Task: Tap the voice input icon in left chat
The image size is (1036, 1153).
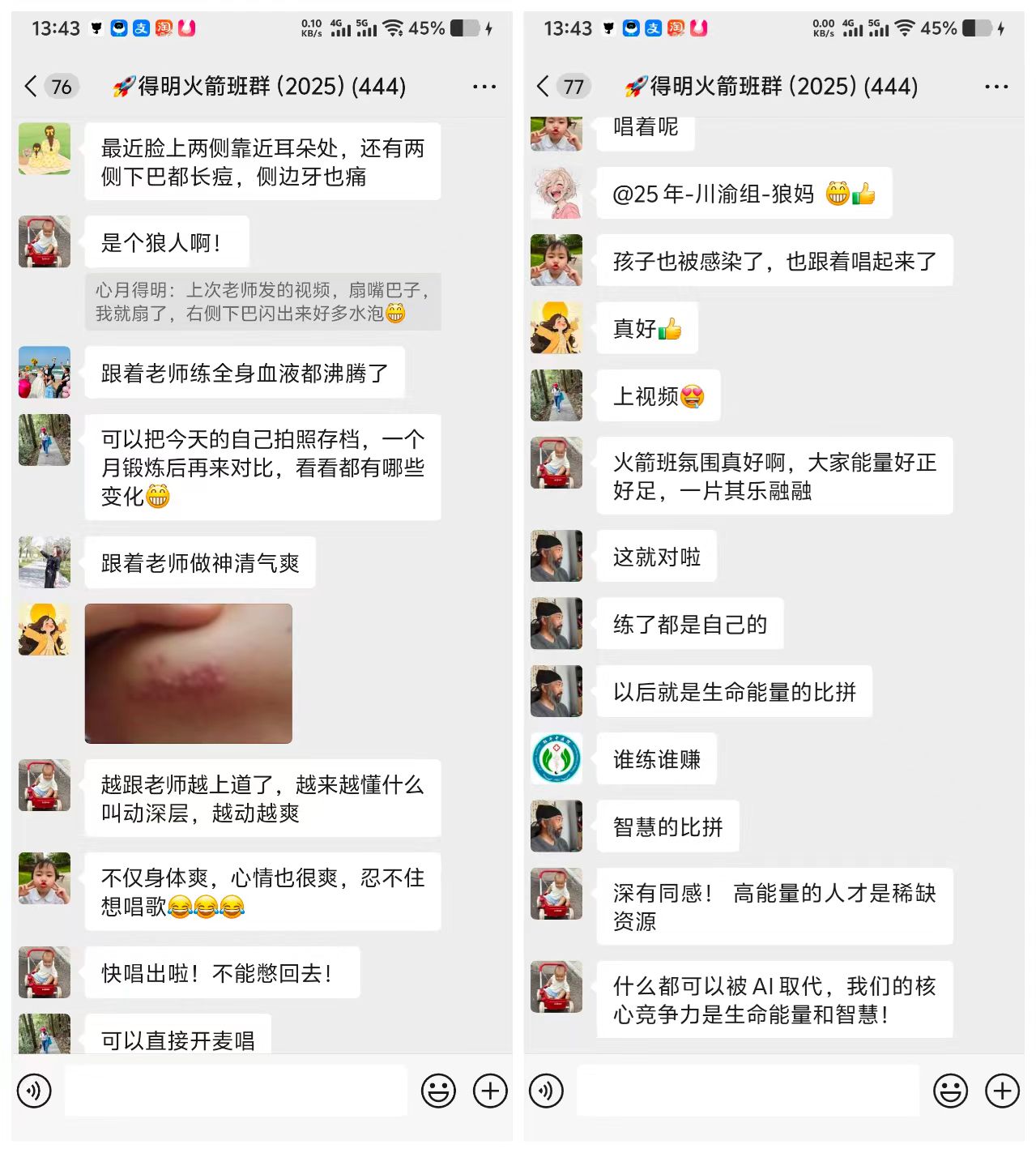Action: click(x=34, y=1091)
